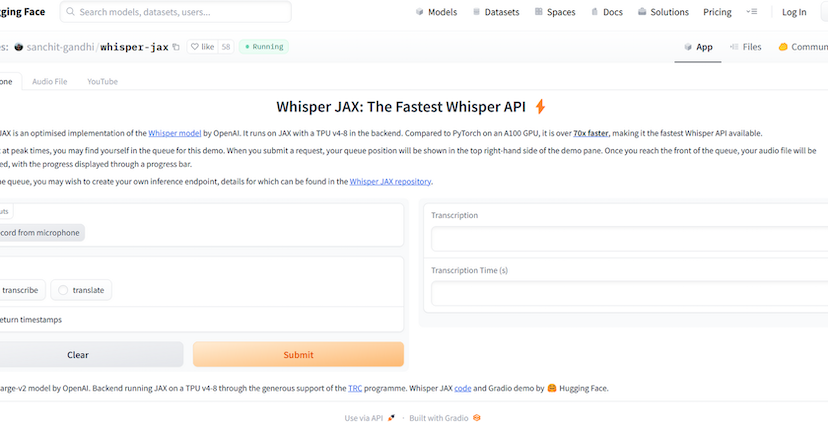Image resolution: width=828 pixels, height=432 pixels.
Task: Expand the more-options menu icon beside Pricing
Action: 751,12
